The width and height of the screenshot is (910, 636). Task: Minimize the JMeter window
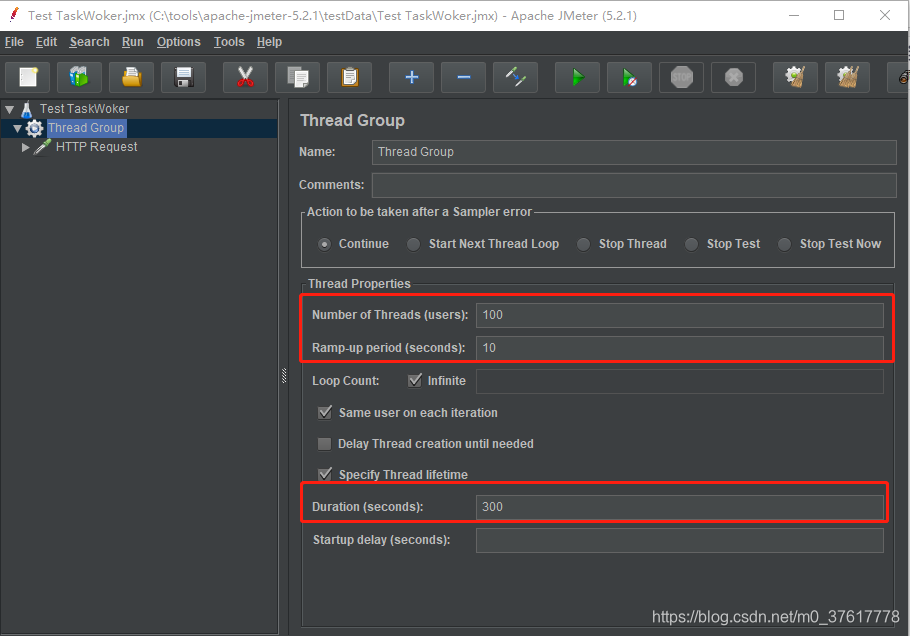pyautogui.click(x=794, y=15)
